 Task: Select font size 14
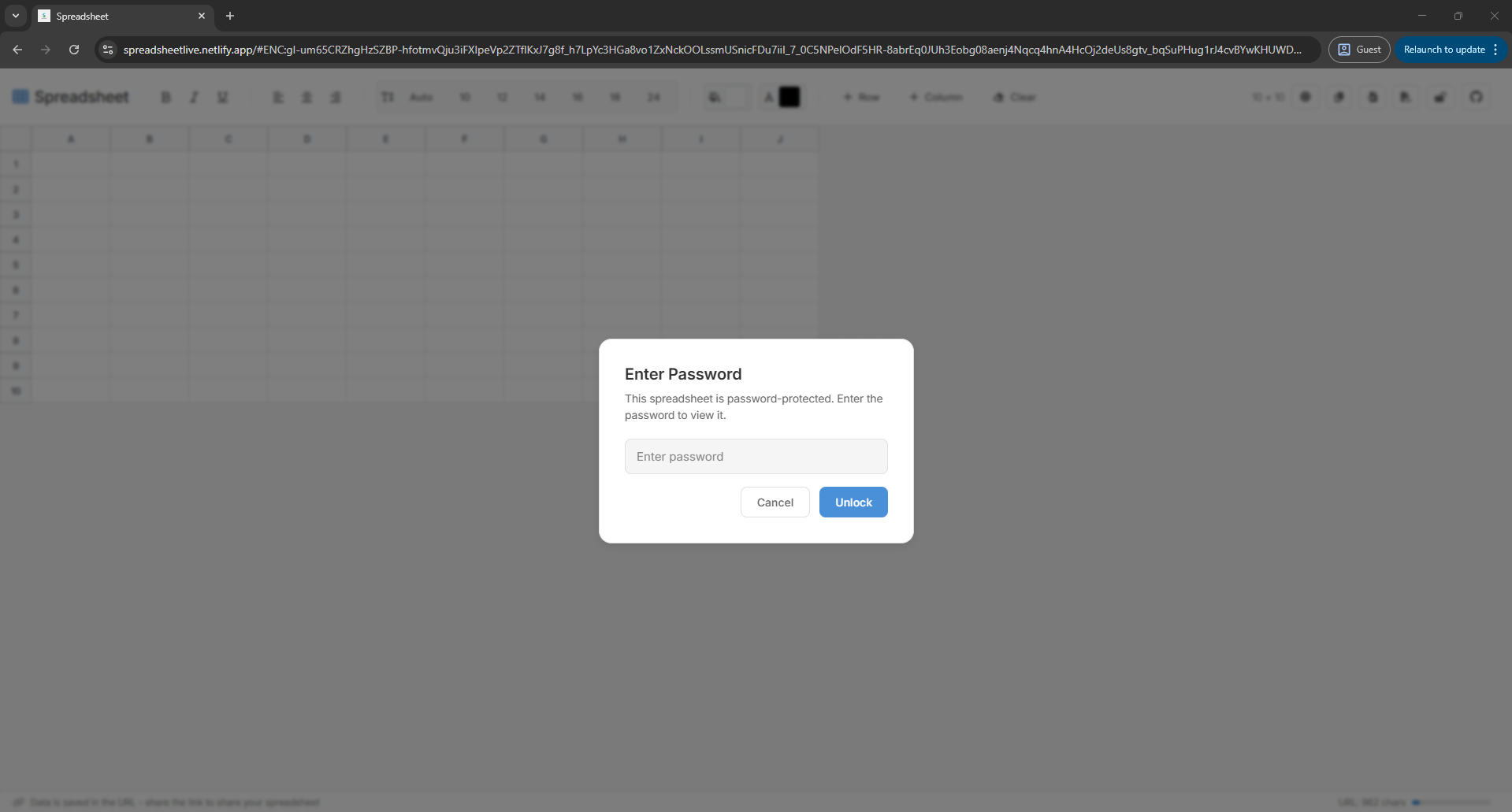(x=540, y=97)
